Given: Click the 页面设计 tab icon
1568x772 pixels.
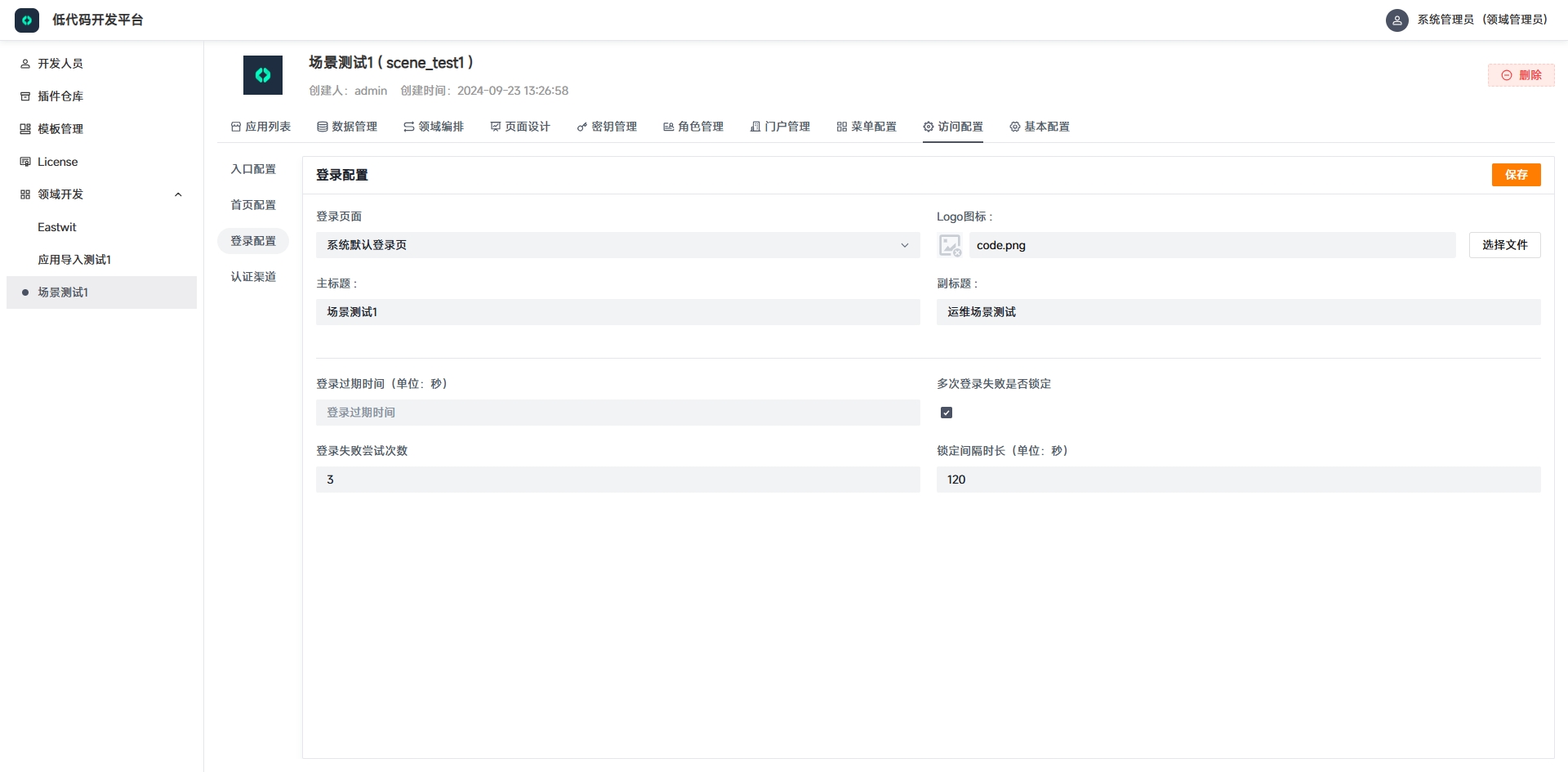Looking at the screenshot, I should [496, 127].
